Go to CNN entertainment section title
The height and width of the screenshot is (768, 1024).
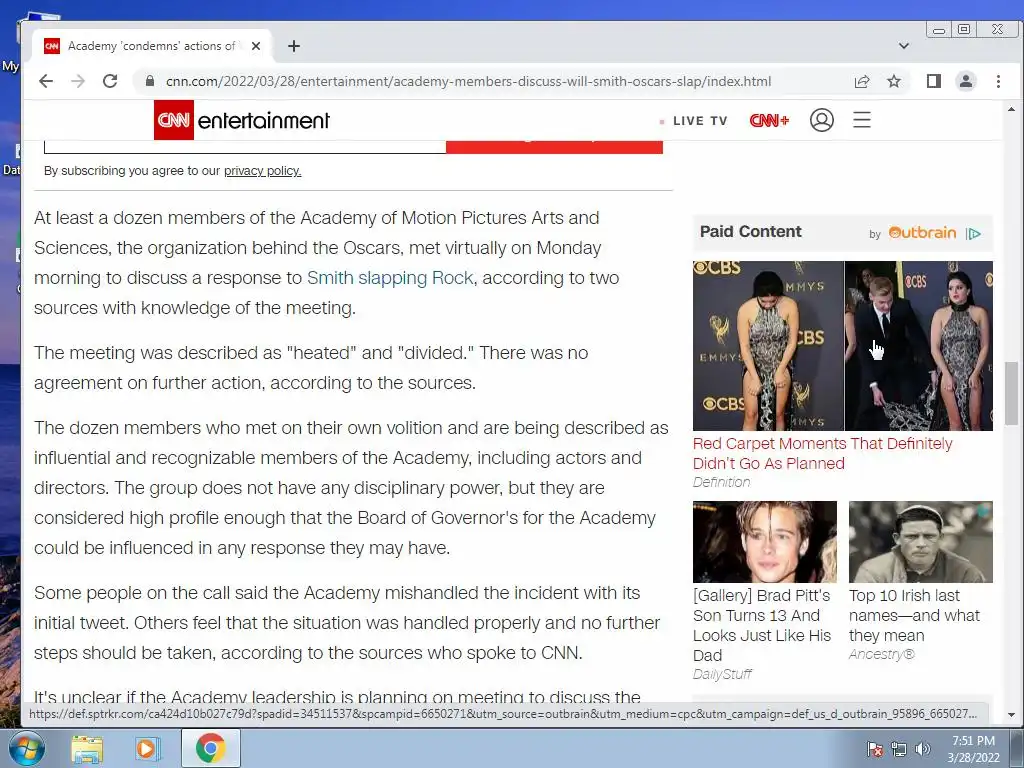(x=264, y=121)
